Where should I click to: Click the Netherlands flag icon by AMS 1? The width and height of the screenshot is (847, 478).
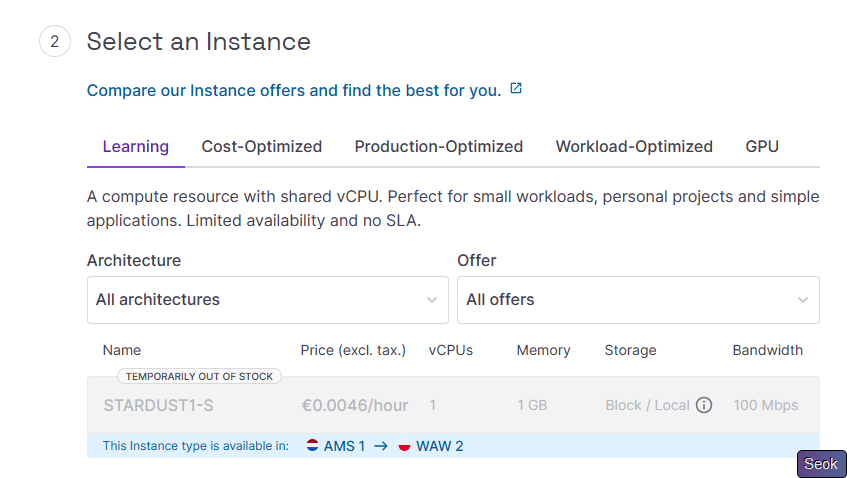(312, 446)
